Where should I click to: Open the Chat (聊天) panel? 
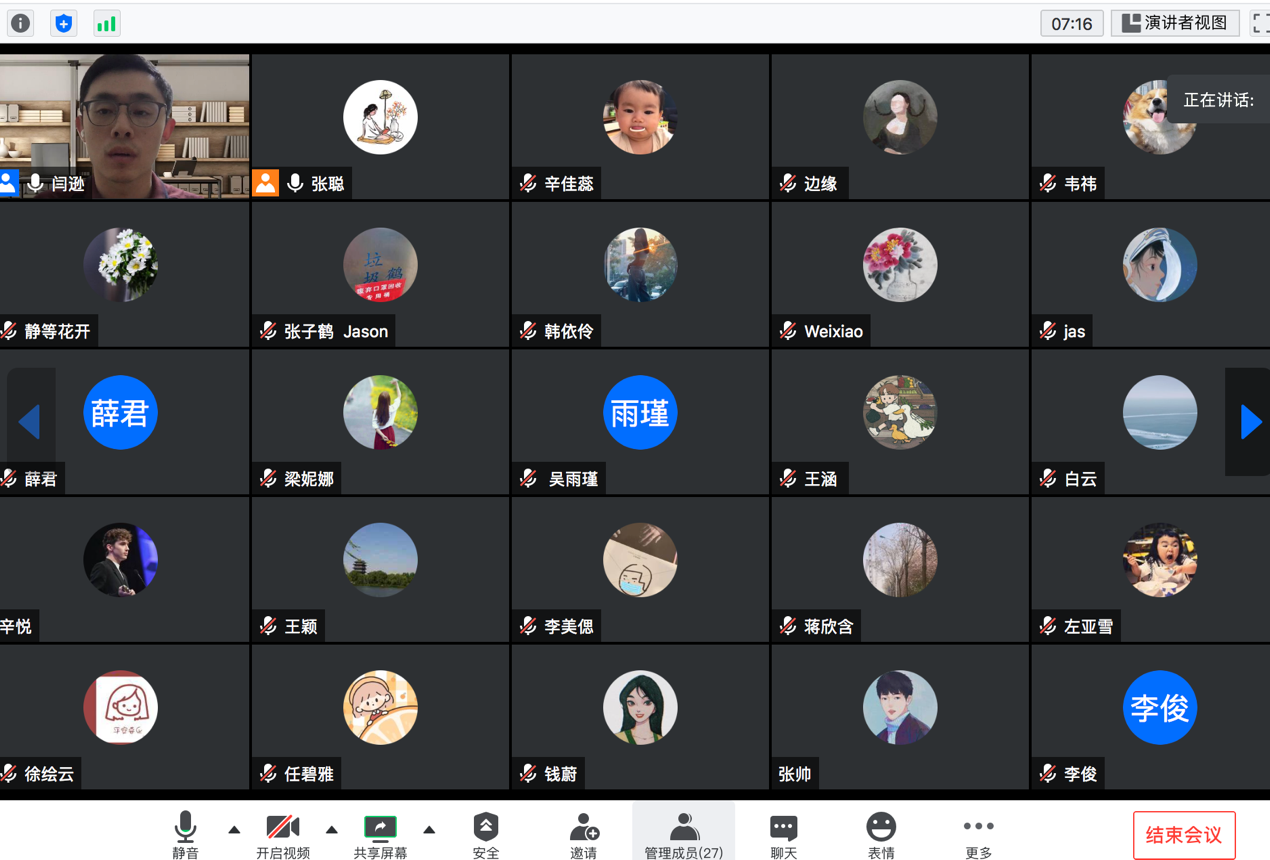coord(783,833)
